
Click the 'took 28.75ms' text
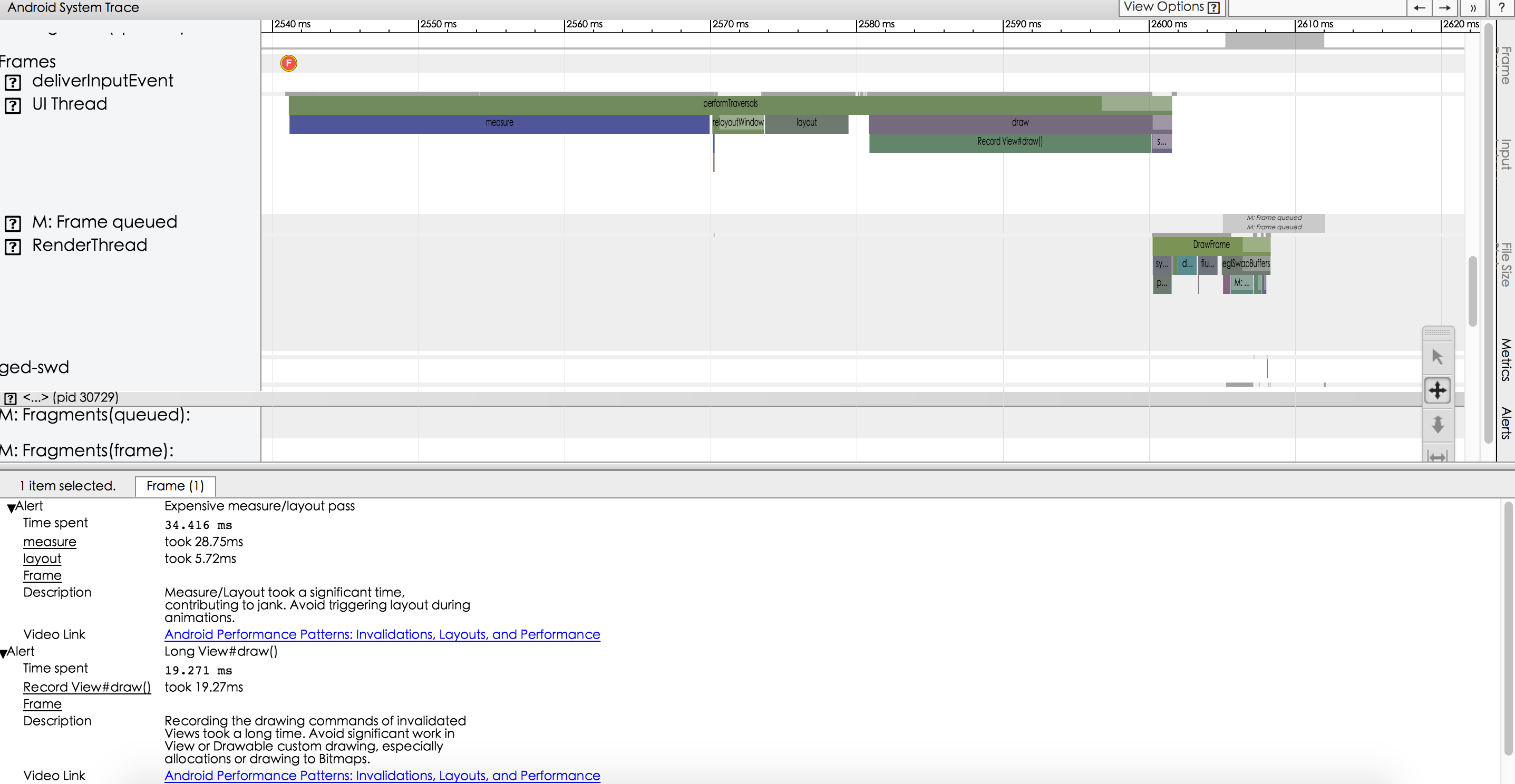tap(203, 542)
